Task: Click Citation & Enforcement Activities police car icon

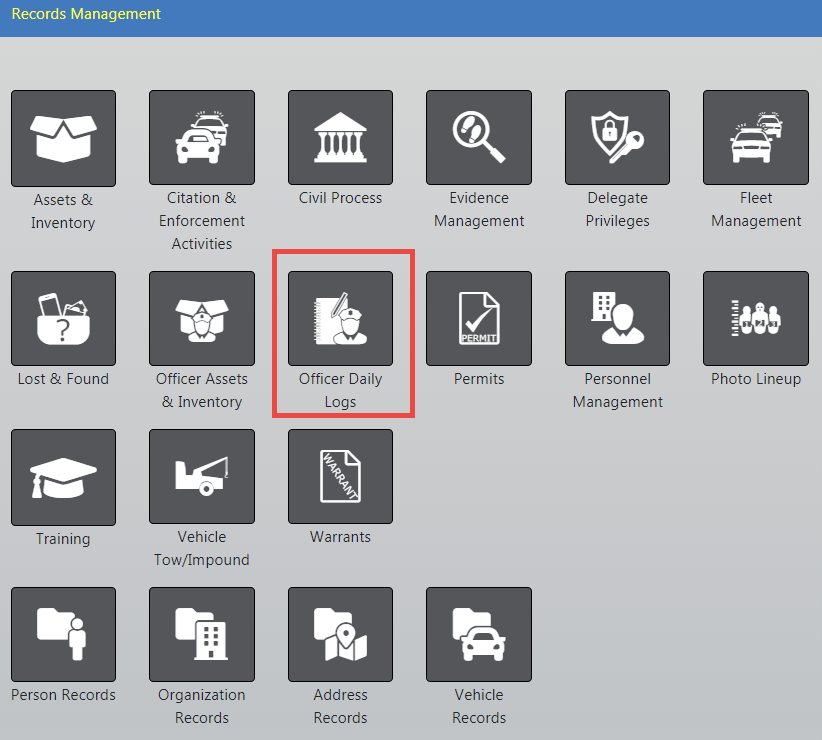Action: [x=202, y=138]
